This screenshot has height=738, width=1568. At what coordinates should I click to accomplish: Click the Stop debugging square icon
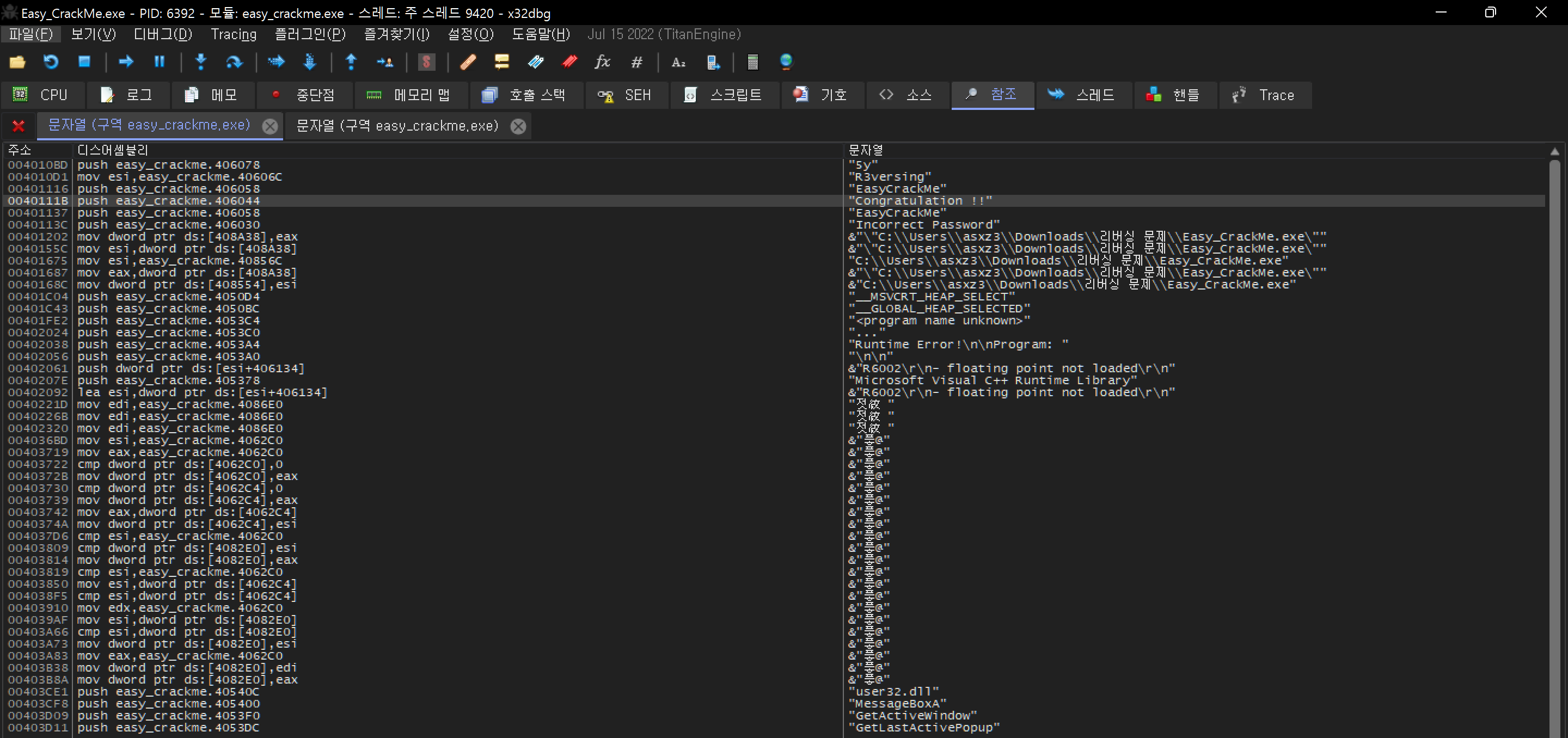(84, 62)
